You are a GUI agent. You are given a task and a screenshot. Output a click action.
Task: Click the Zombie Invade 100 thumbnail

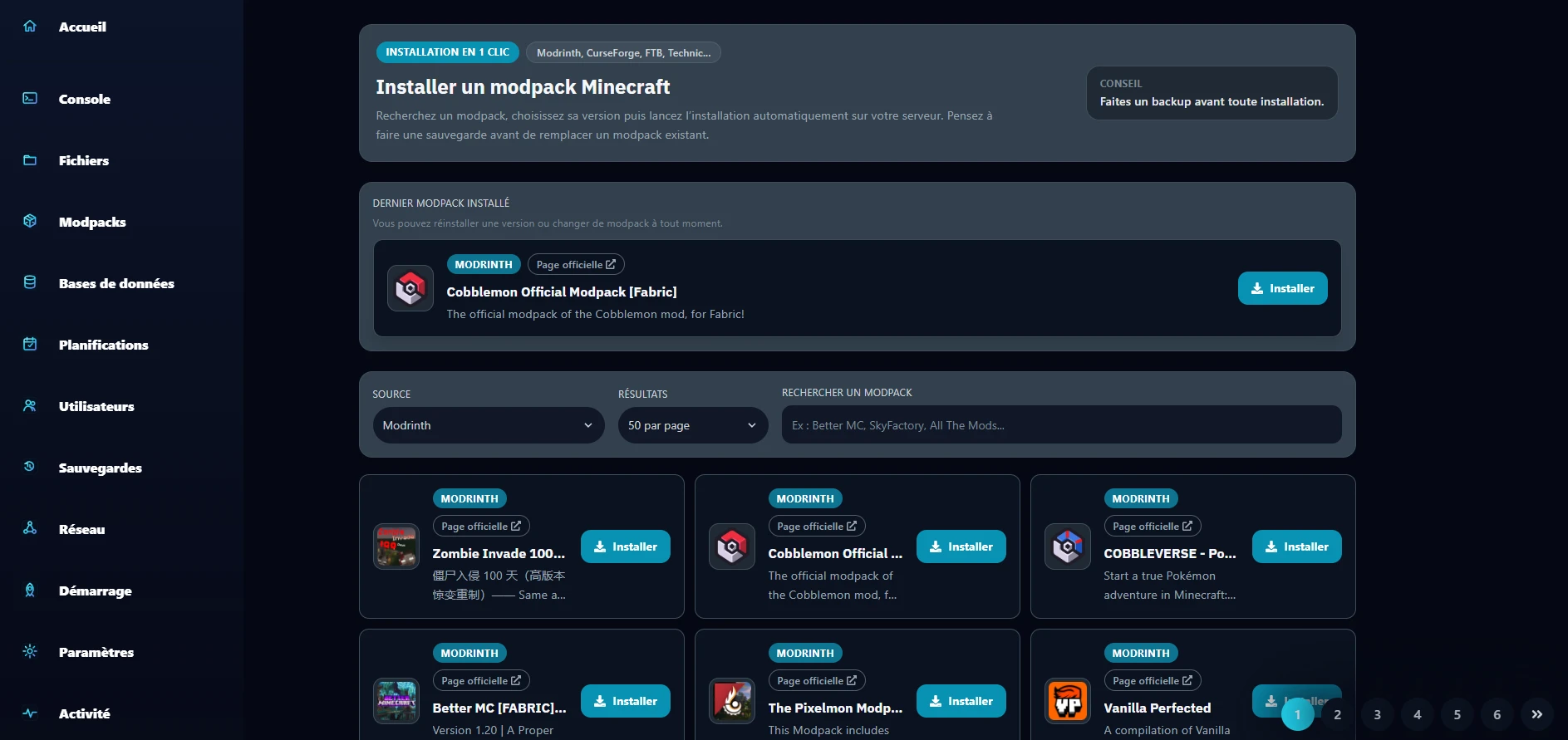click(396, 546)
